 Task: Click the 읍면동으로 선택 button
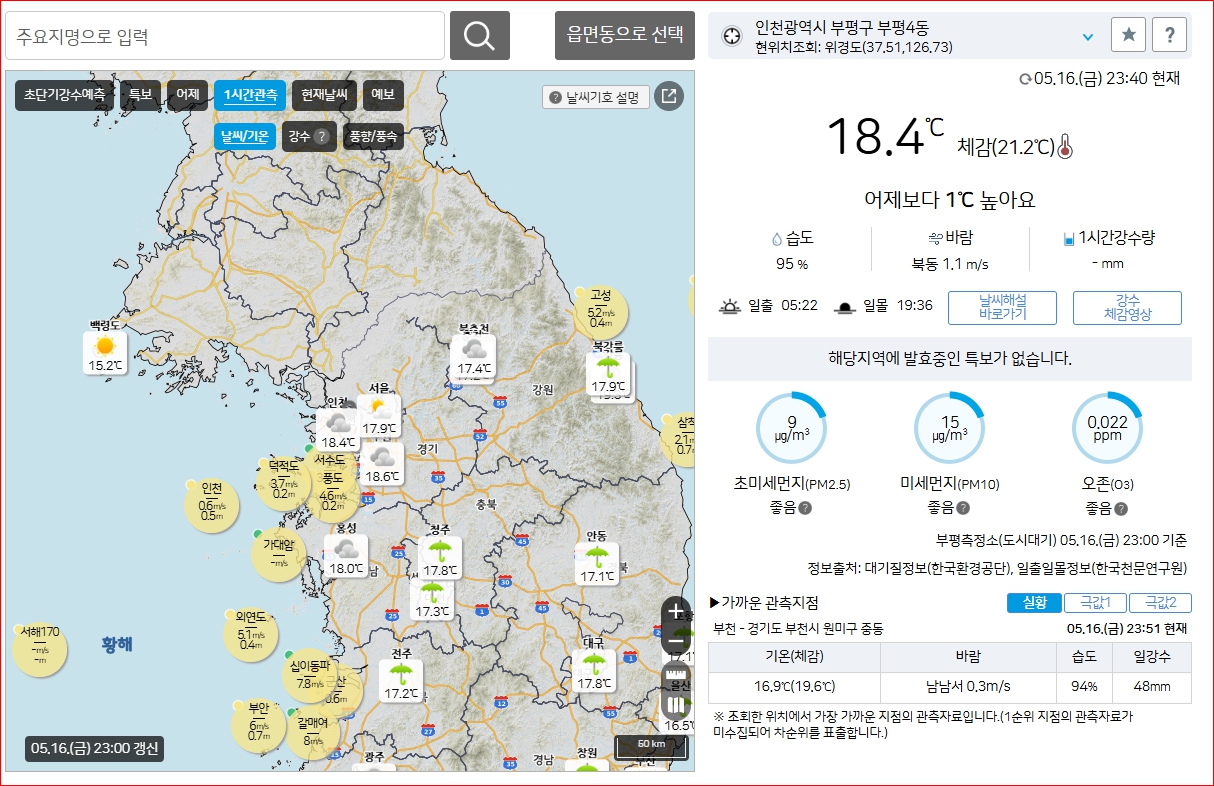click(x=625, y=36)
